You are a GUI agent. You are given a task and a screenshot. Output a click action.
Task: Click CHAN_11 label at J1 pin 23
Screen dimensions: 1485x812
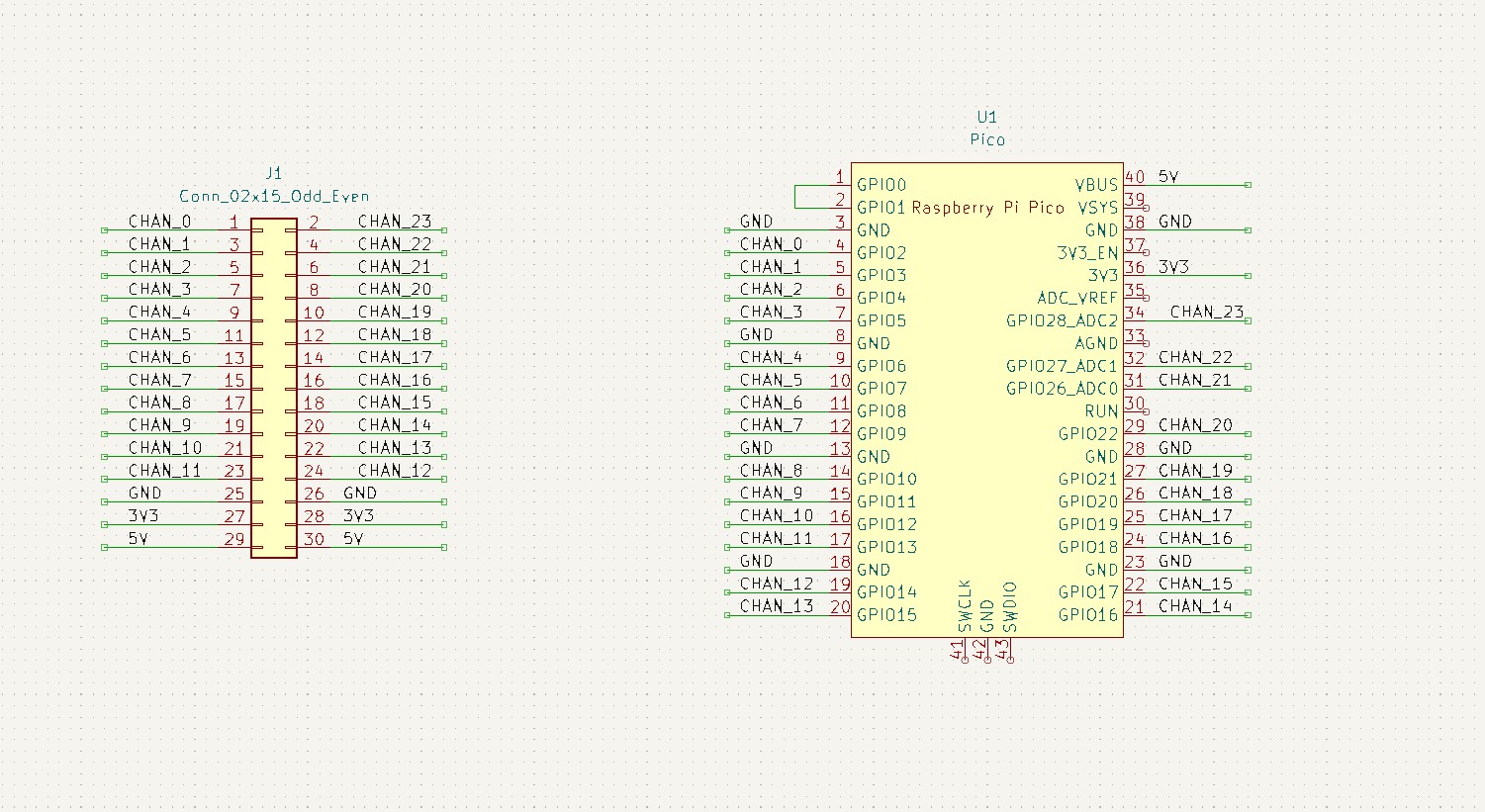pos(164,471)
